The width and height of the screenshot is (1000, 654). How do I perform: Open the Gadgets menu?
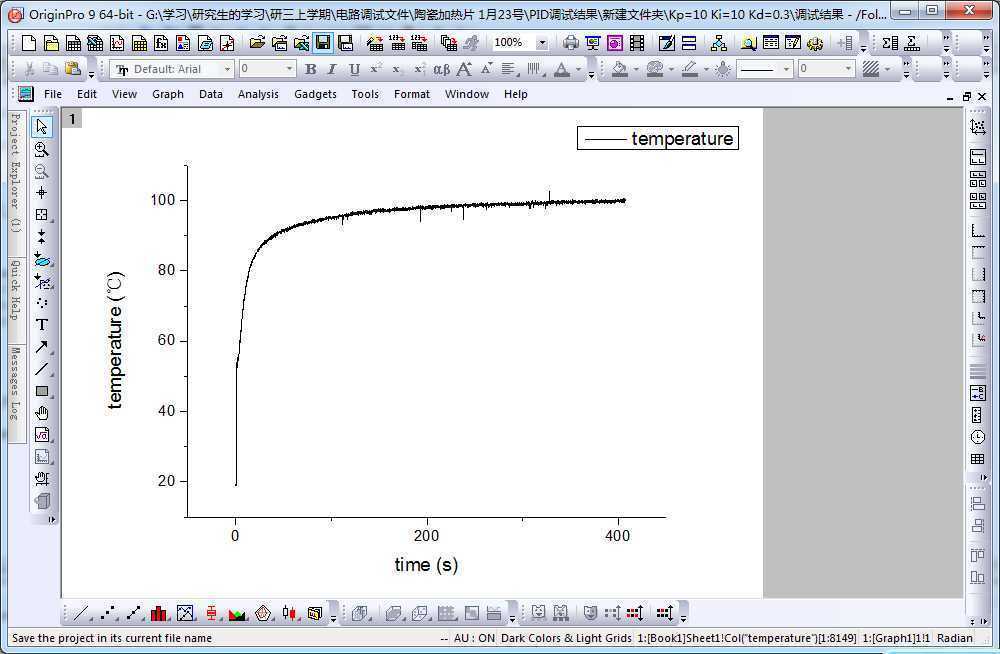(315, 94)
